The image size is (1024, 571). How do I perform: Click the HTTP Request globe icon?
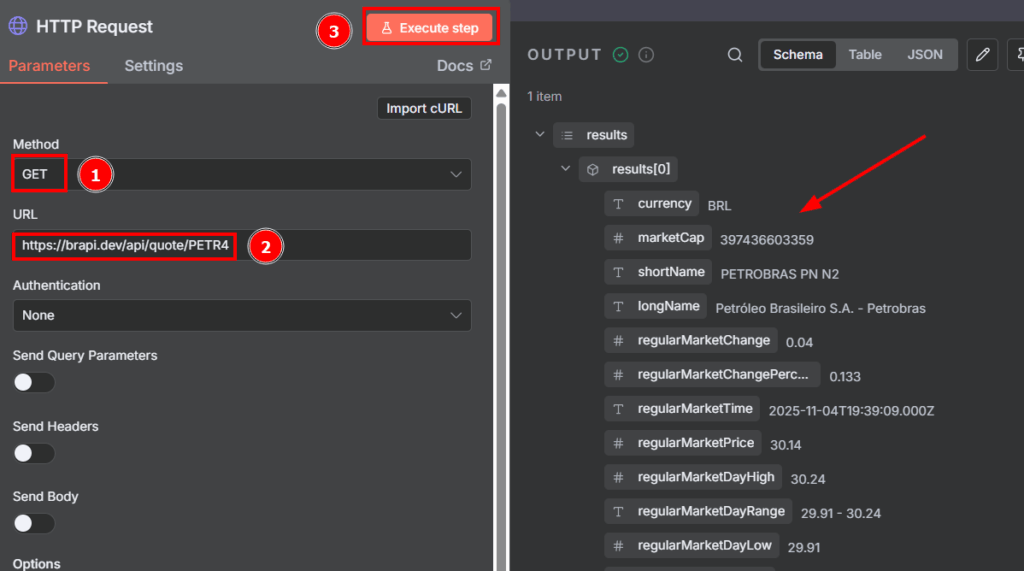coord(18,26)
